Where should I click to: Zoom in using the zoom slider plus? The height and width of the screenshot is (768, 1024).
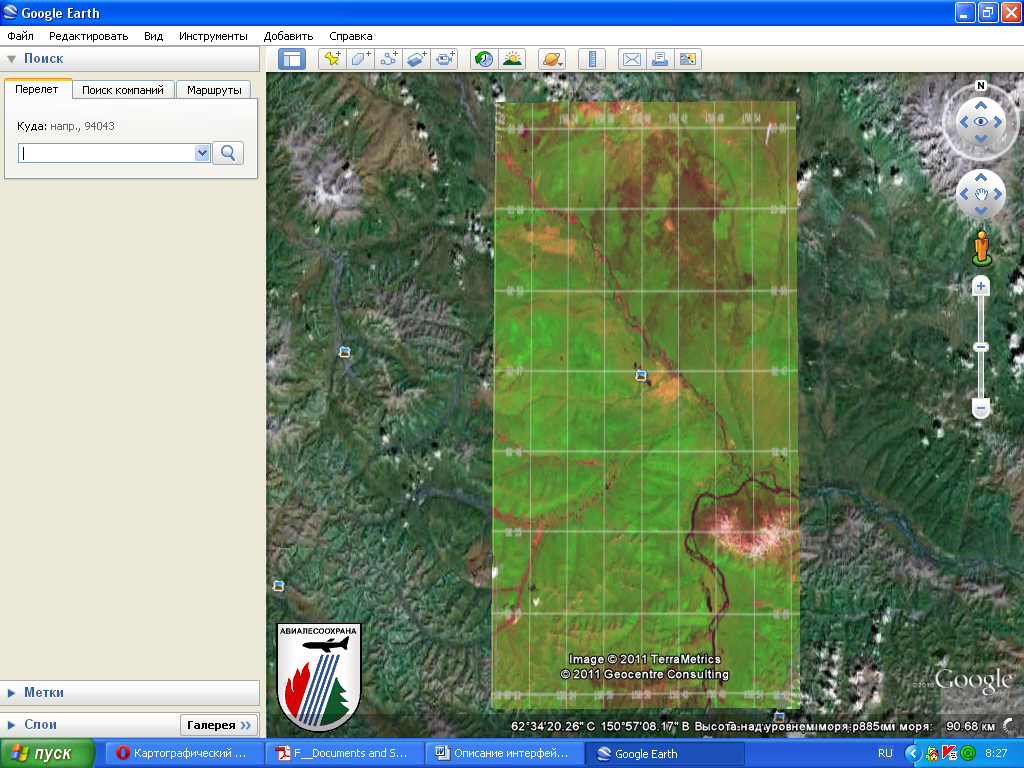pyautogui.click(x=979, y=287)
